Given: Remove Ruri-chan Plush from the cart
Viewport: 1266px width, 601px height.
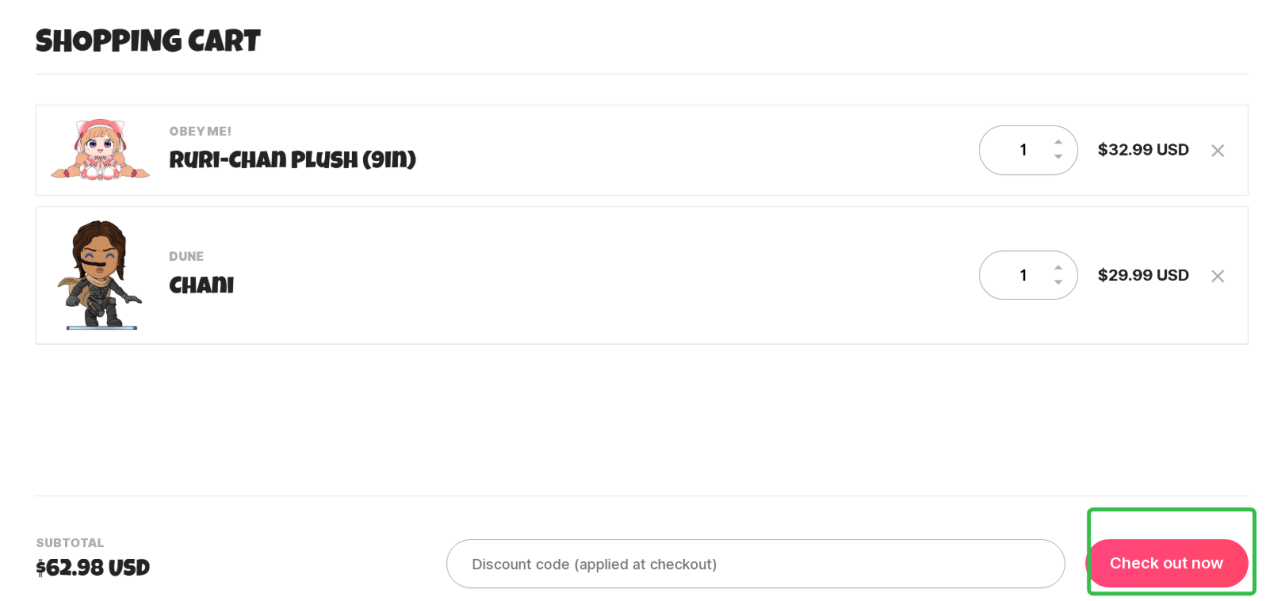Looking at the screenshot, I should pyautogui.click(x=1217, y=151).
